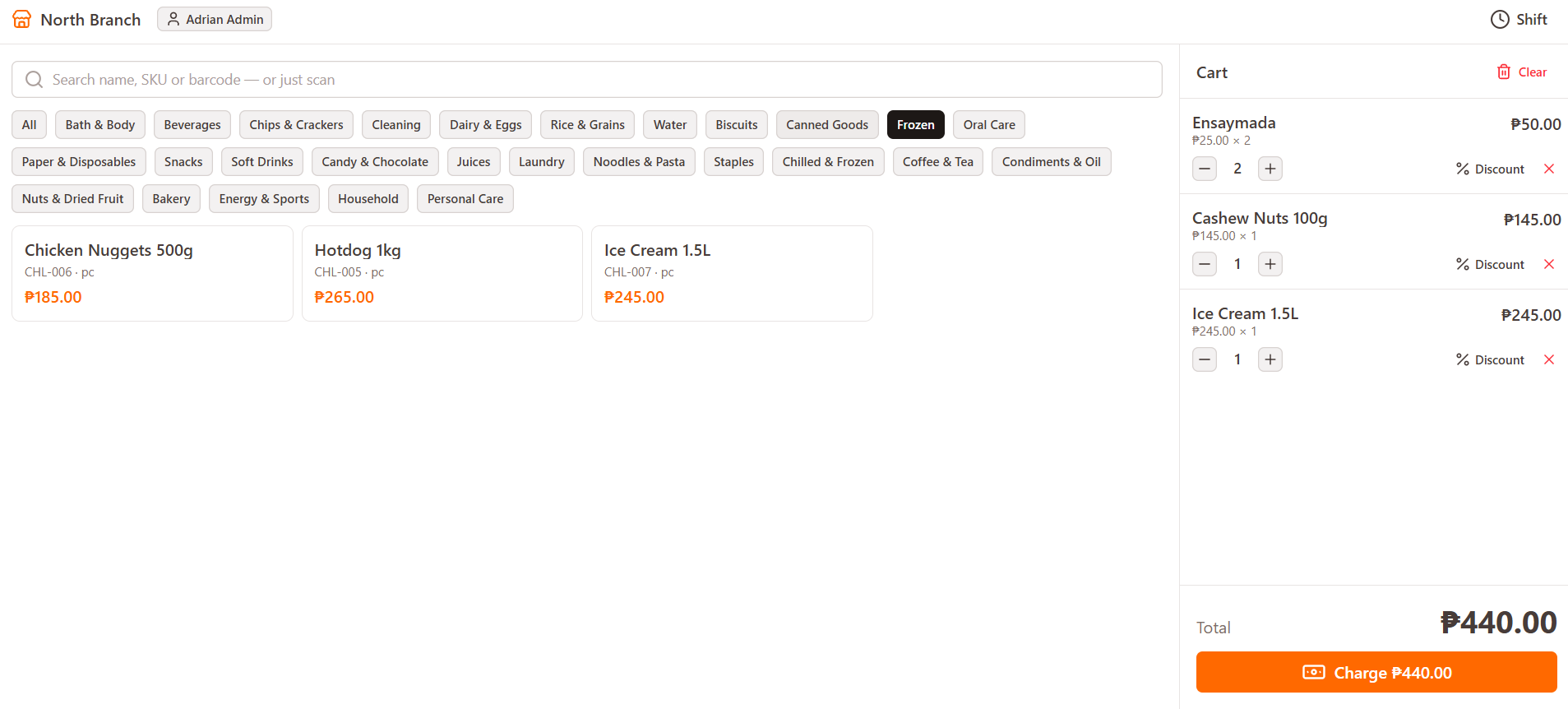The height and width of the screenshot is (709, 1568).
Task: Filter by Chips & Crackers
Action: click(x=297, y=124)
